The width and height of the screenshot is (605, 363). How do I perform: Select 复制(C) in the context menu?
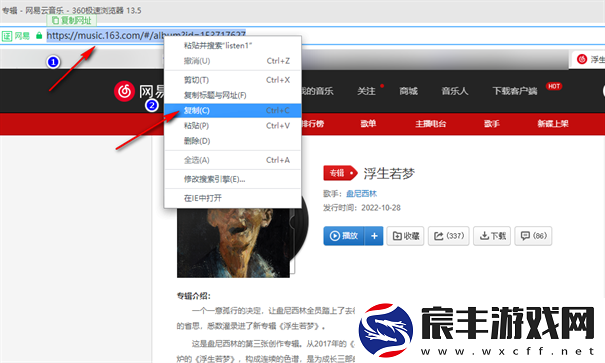click(x=233, y=110)
